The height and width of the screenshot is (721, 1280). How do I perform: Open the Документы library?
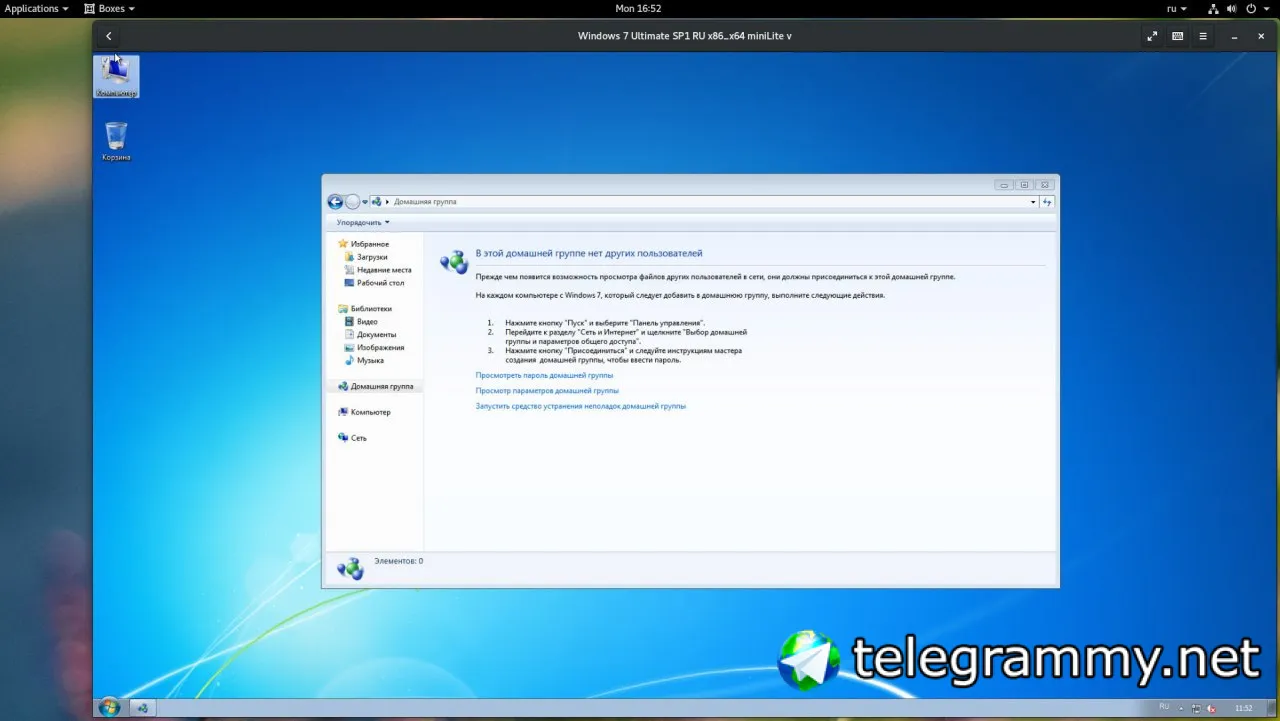(x=377, y=335)
